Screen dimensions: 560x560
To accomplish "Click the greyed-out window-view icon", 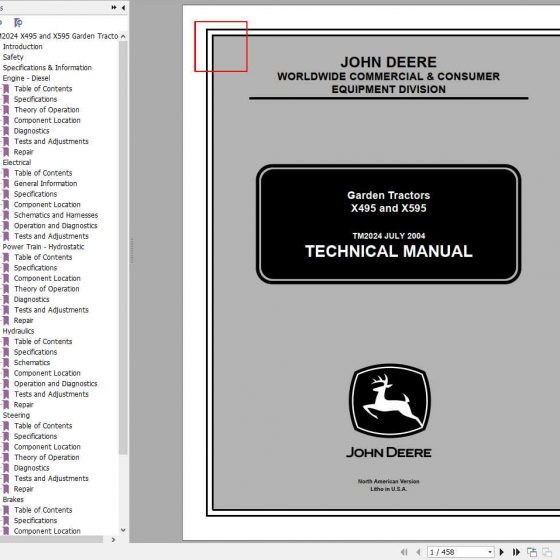I will coord(547,552).
